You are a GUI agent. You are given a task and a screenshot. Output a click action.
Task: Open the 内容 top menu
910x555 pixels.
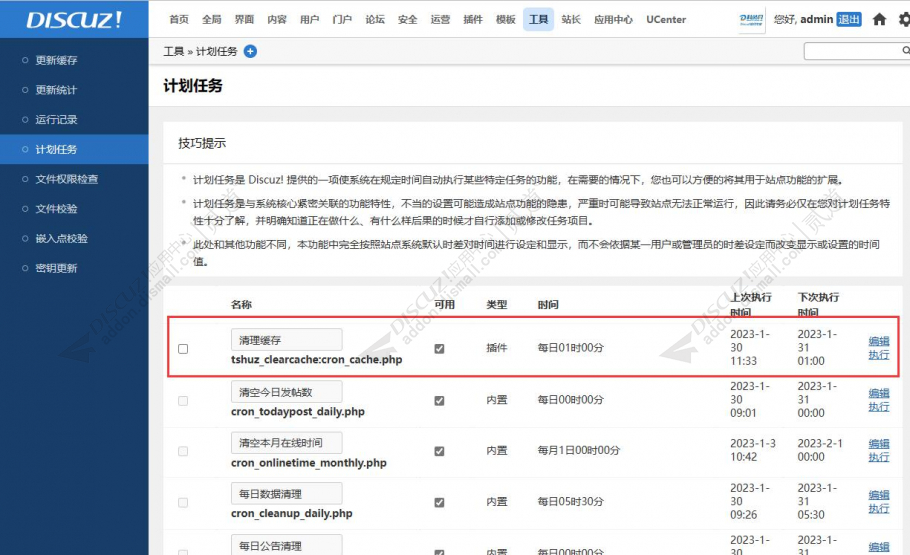(277, 19)
